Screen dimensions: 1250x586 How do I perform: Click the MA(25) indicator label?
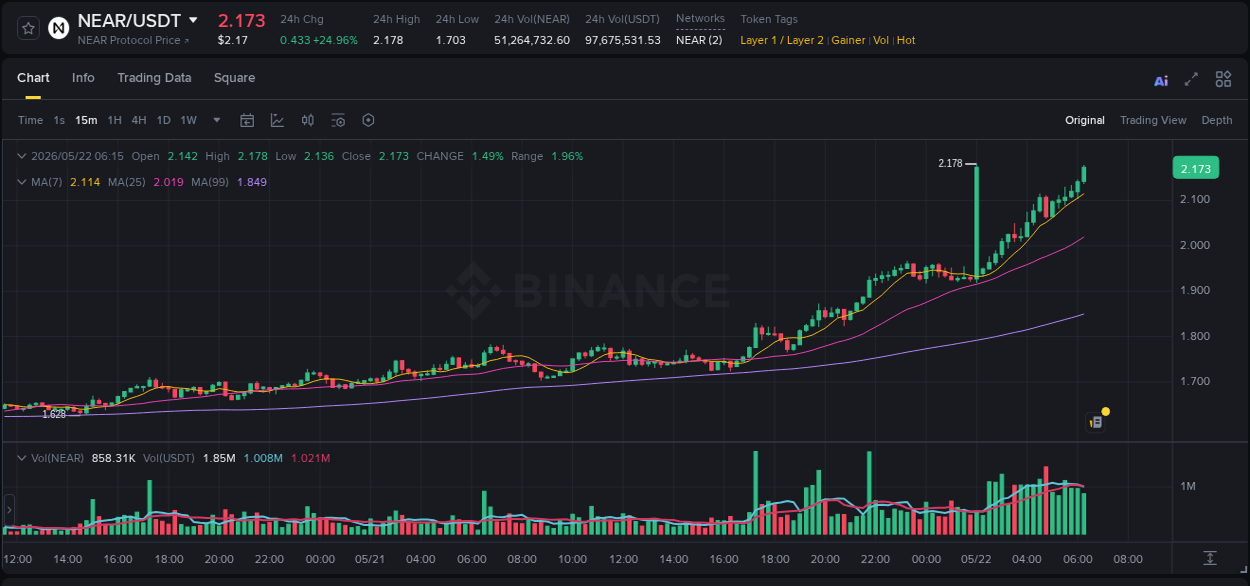126,182
